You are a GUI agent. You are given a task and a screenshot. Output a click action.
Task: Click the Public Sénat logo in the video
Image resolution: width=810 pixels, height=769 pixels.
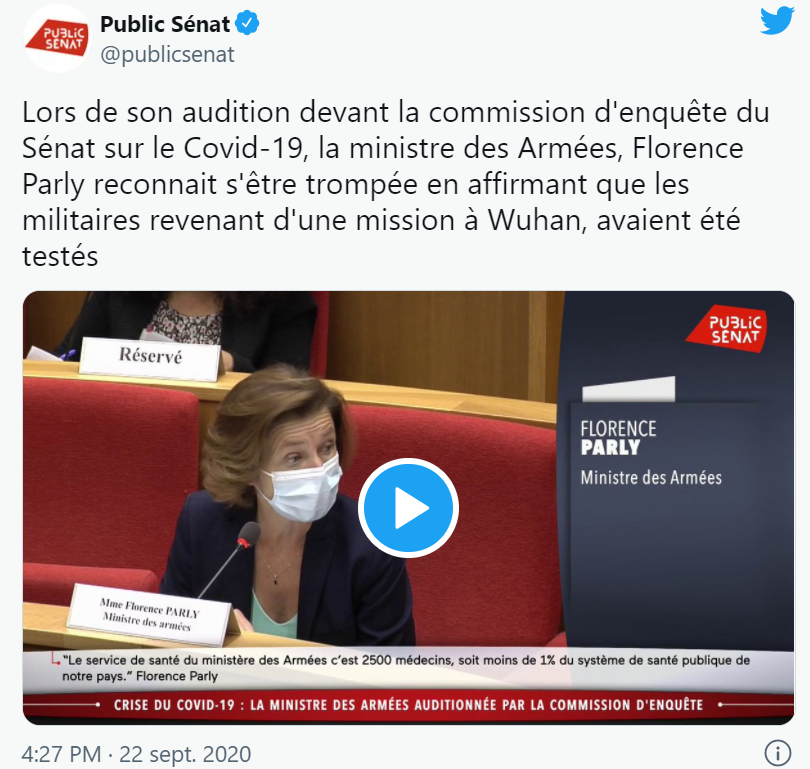[x=727, y=329]
